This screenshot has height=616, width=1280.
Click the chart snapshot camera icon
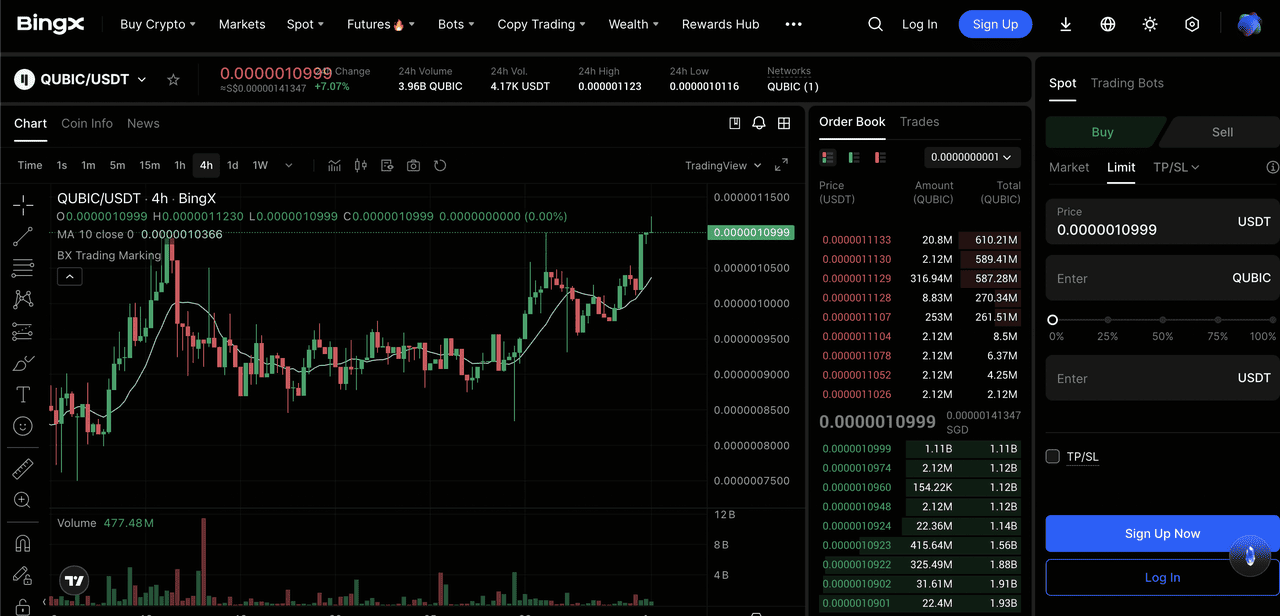[x=413, y=165]
